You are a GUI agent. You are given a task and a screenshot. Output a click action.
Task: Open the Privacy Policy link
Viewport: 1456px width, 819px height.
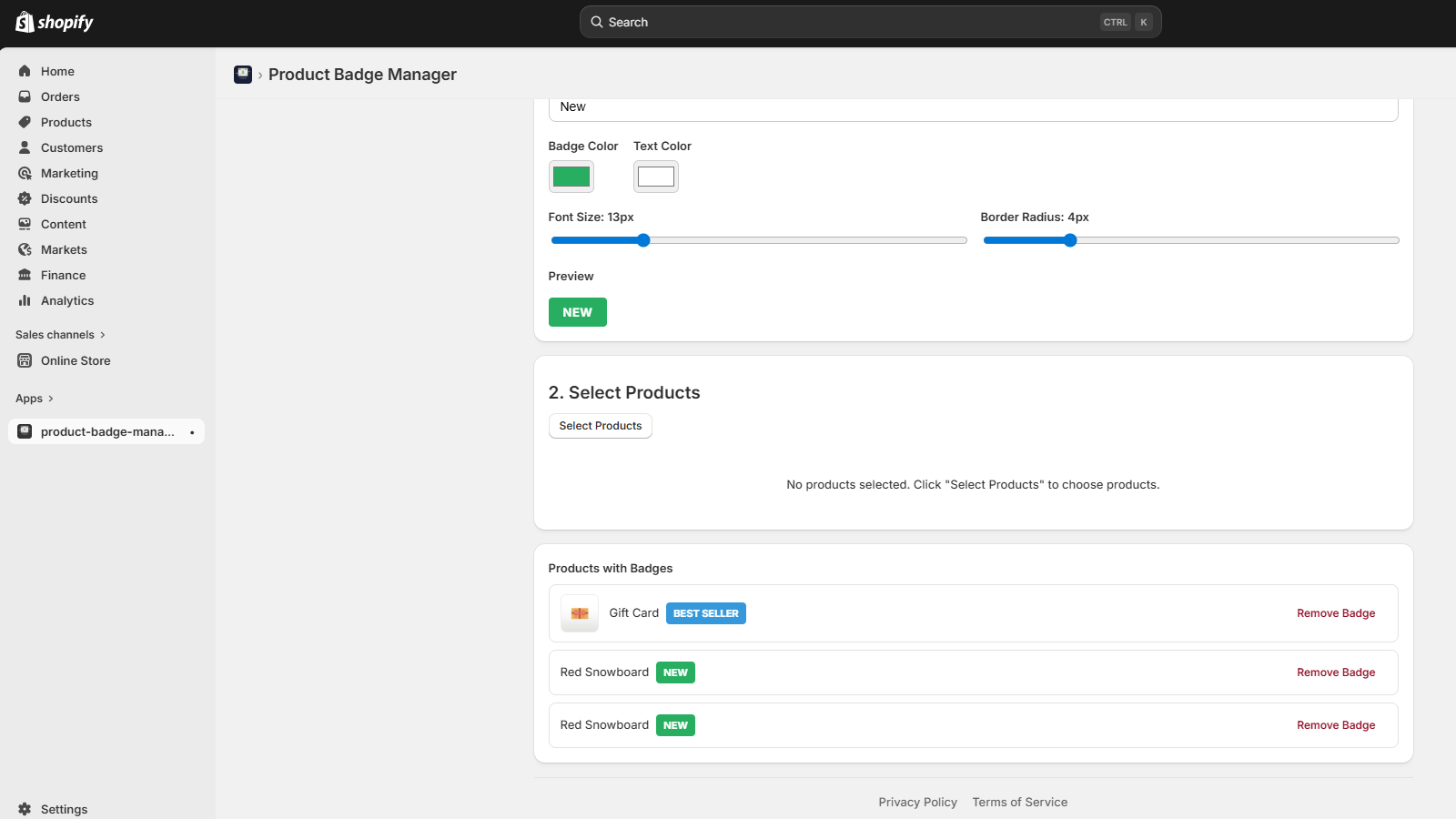tap(917, 802)
